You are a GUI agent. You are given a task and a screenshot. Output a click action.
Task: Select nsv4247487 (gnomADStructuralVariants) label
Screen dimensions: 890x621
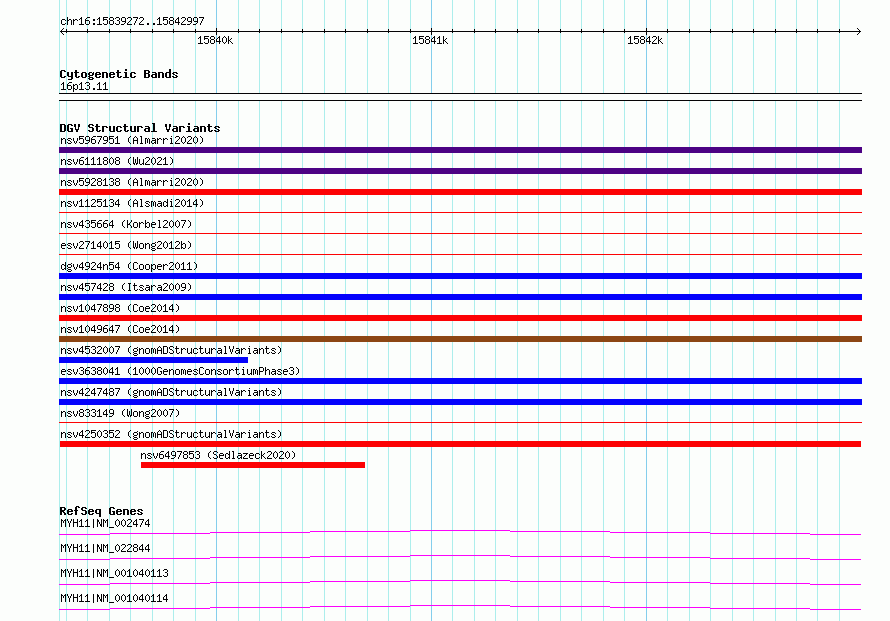[171, 392]
